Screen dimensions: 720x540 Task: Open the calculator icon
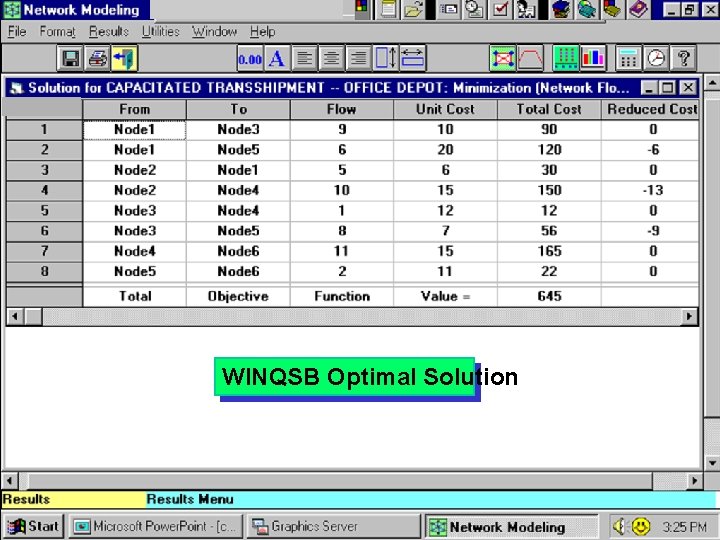click(629, 58)
